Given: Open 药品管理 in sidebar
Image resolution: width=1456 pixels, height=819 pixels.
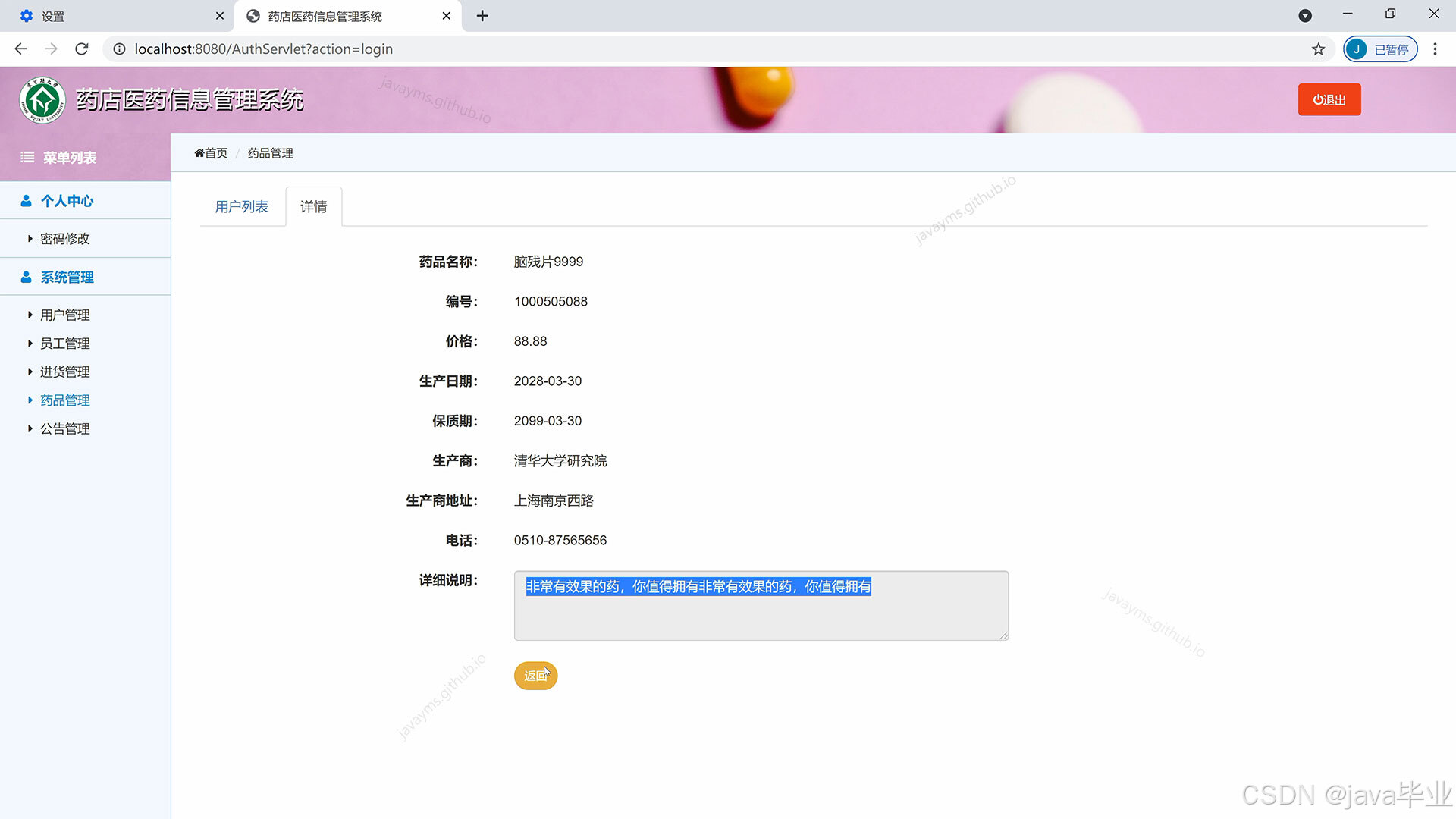Looking at the screenshot, I should coord(64,400).
